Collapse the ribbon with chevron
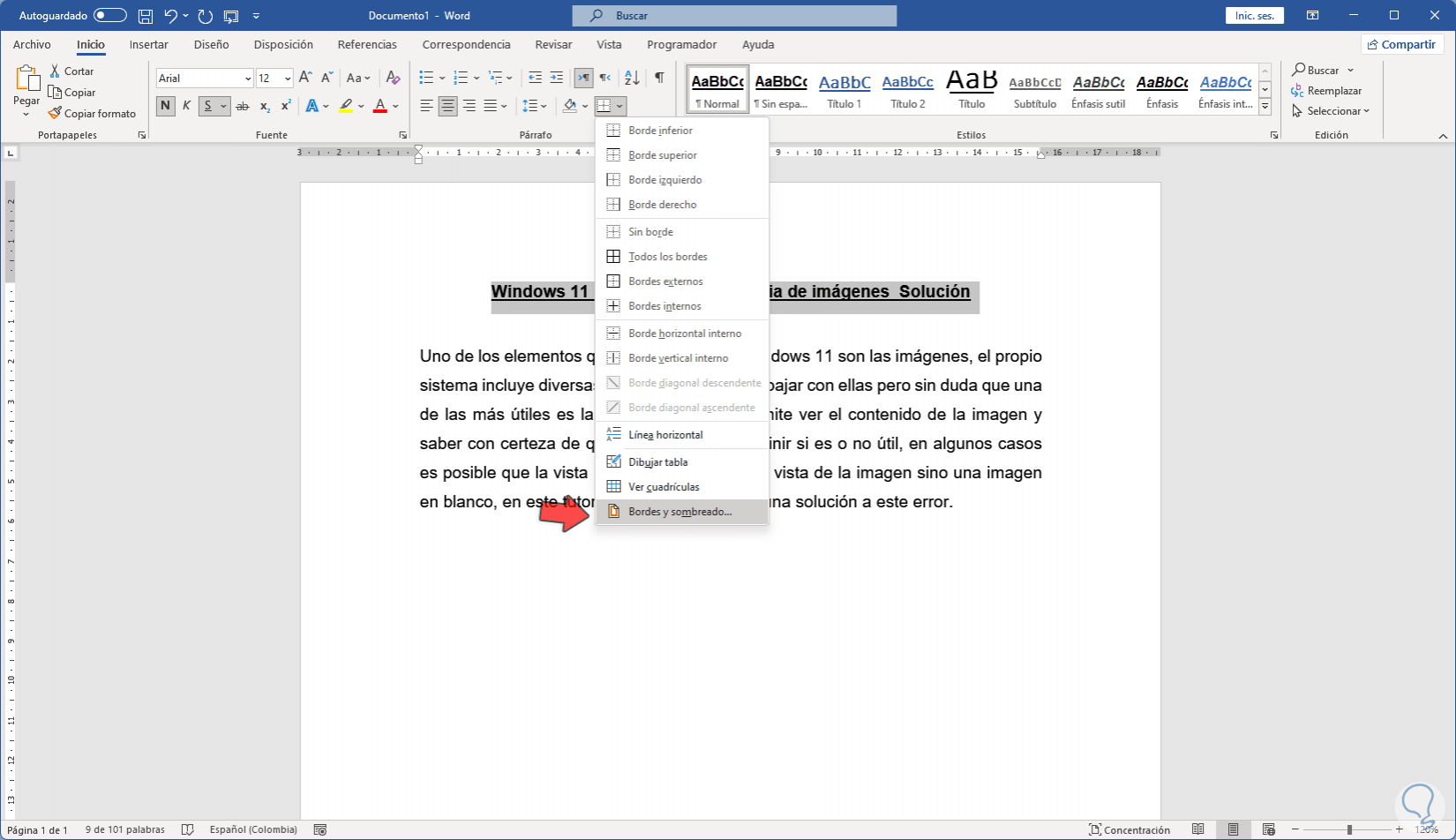Screen dimensions: 1456x840 [x=1444, y=136]
